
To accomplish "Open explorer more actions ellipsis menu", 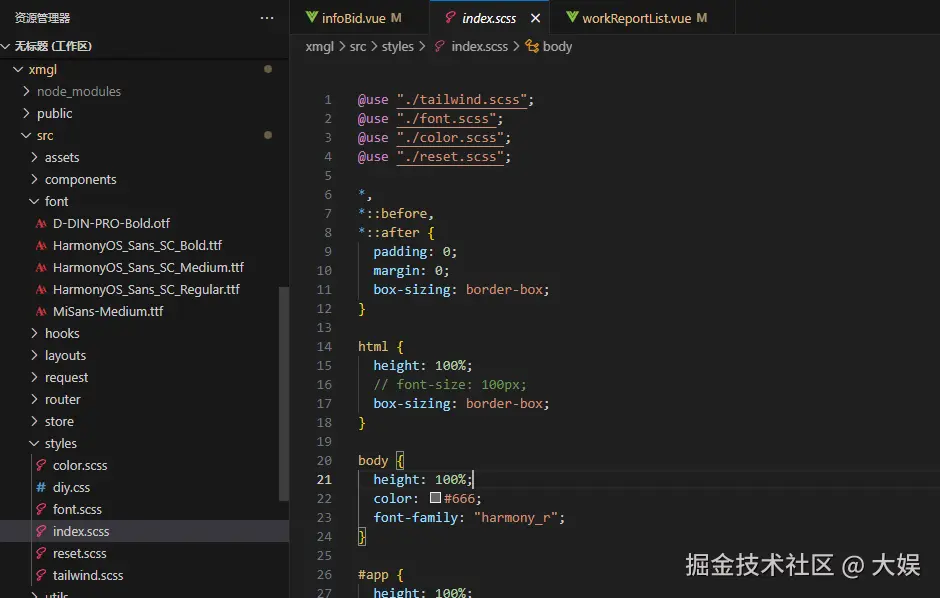I will pos(267,18).
